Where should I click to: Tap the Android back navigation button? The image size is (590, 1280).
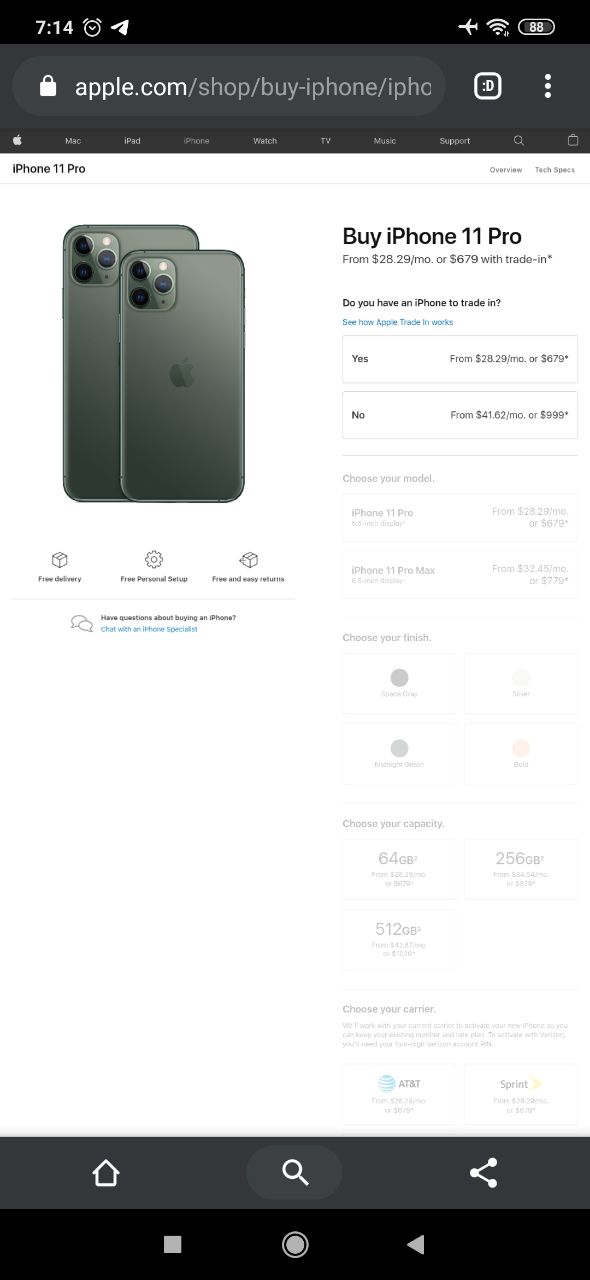click(416, 1244)
